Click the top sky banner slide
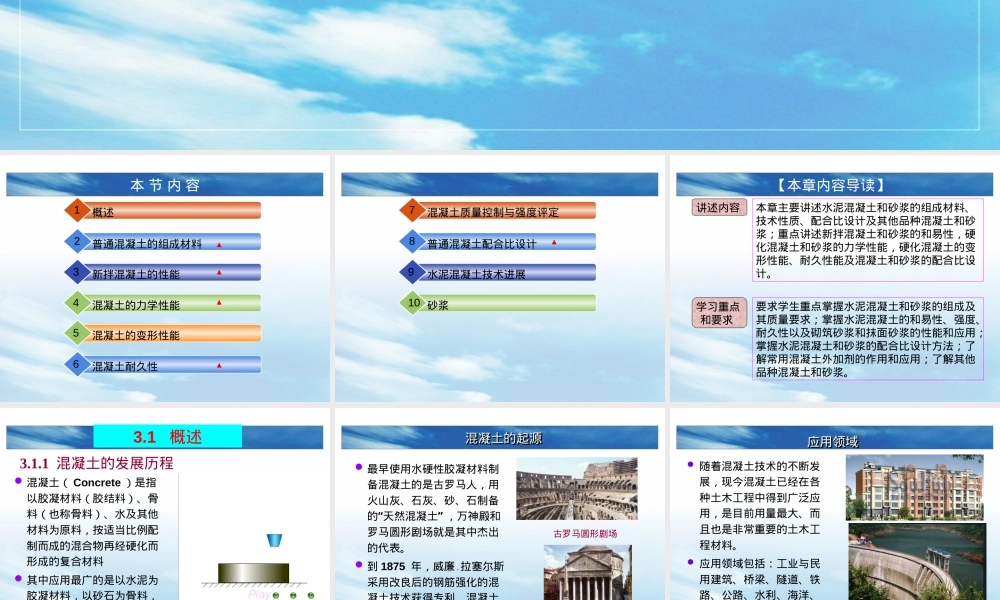 click(x=500, y=75)
